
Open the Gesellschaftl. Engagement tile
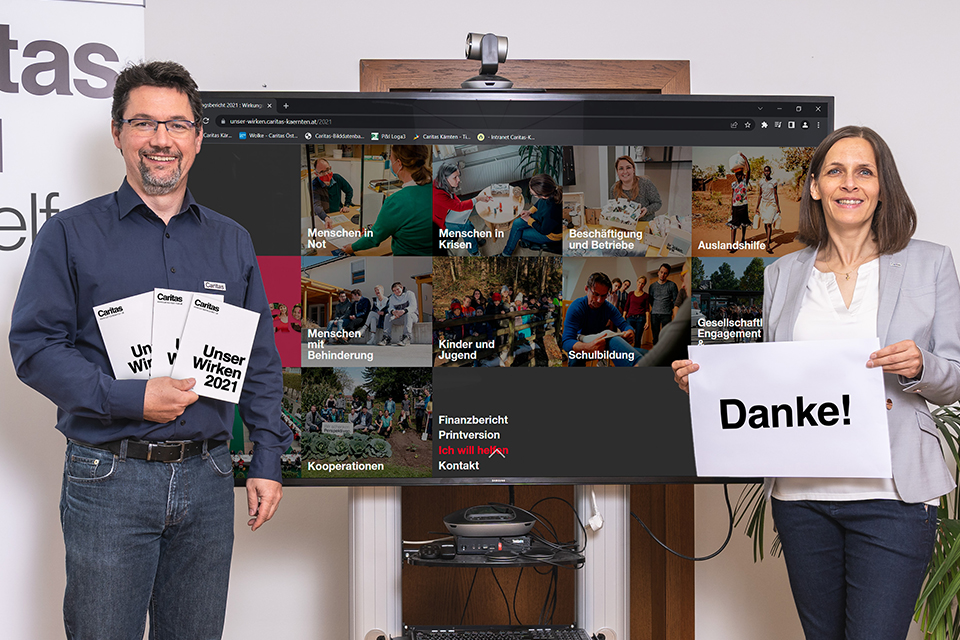click(729, 300)
